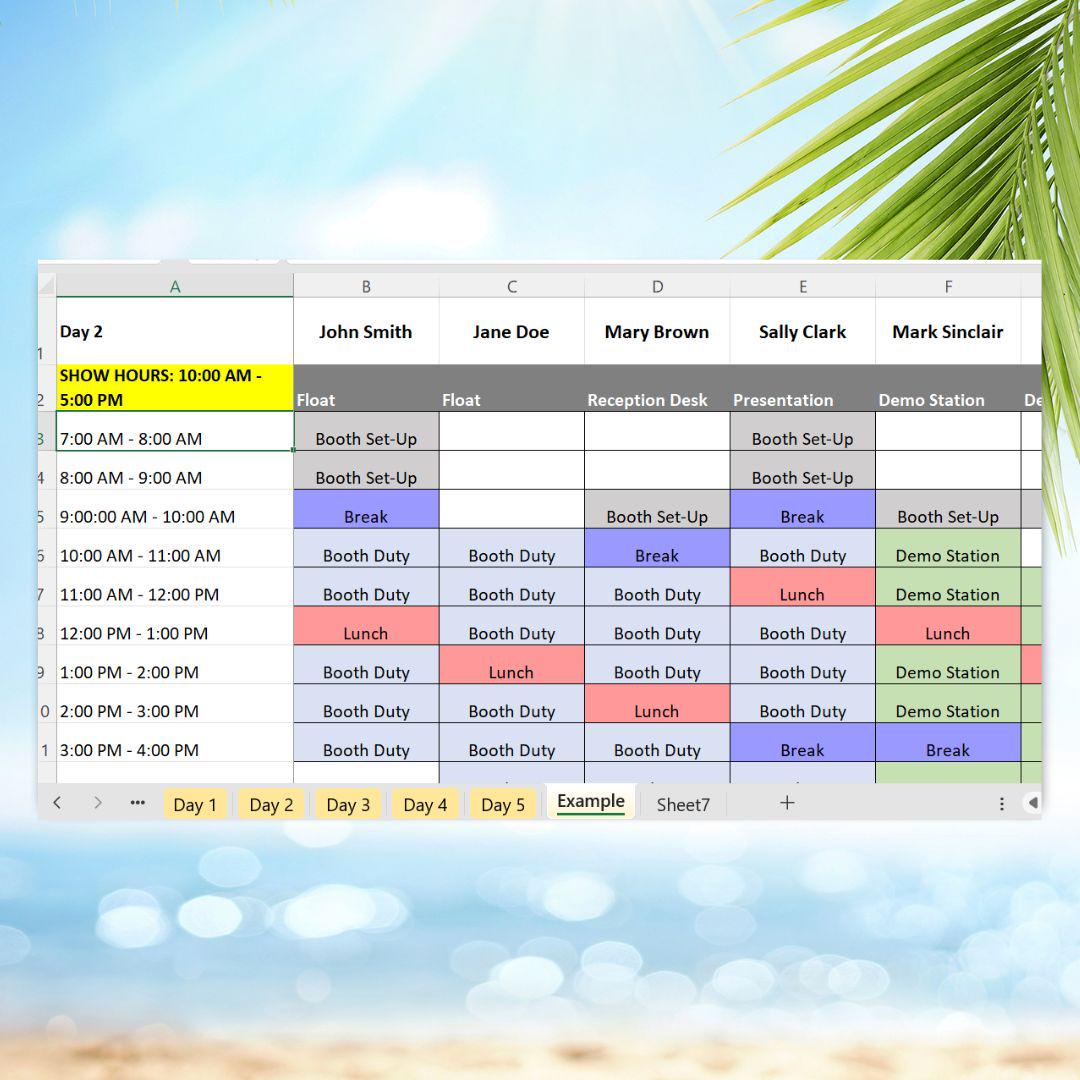Viewport: 1080px width, 1080px height.
Task: Open the all-sheets list via the ellipsis icon
Action: point(137,803)
